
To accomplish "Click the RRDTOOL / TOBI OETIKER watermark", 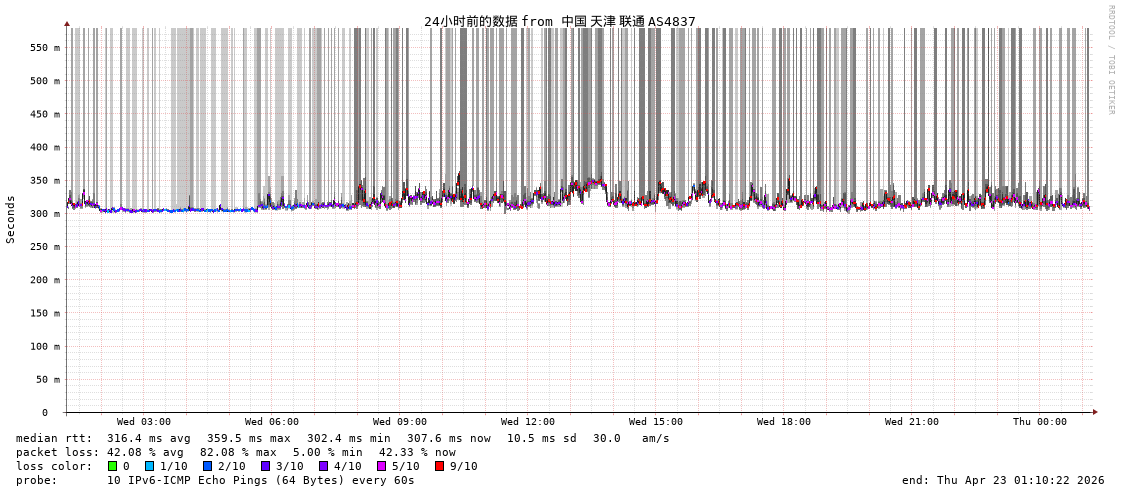I will point(1110,60).
